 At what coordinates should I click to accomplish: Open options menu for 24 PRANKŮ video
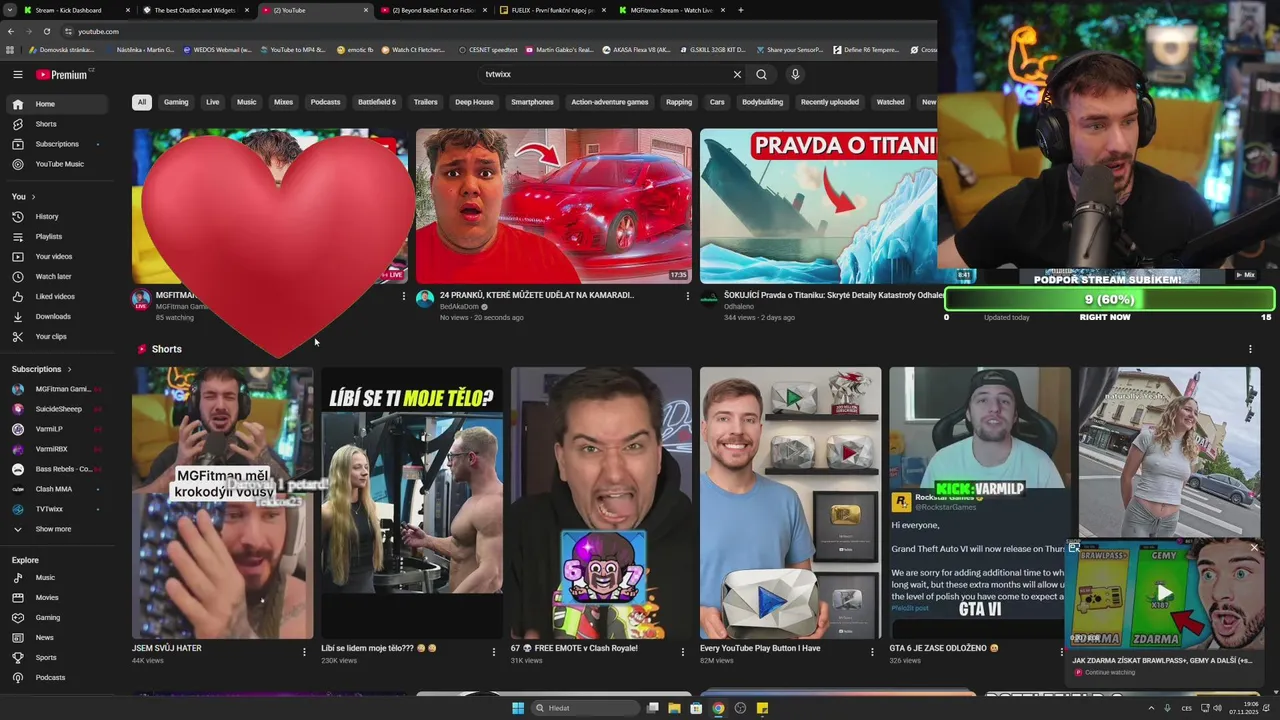687,296
